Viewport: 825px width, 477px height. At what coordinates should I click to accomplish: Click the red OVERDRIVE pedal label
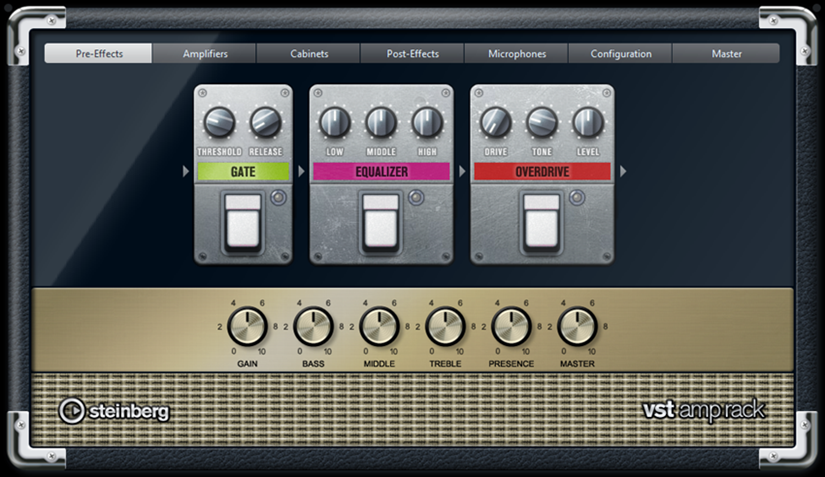point(542,171)
